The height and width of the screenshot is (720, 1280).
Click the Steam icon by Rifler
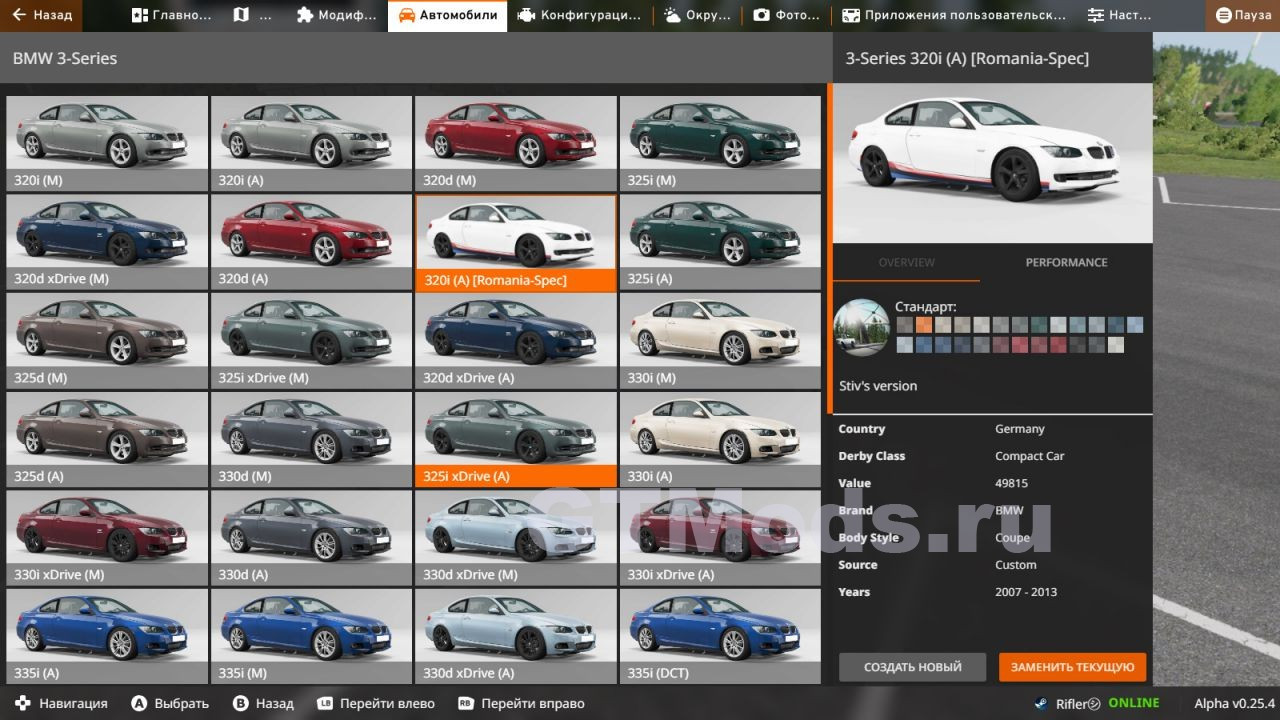(1041, 703)
